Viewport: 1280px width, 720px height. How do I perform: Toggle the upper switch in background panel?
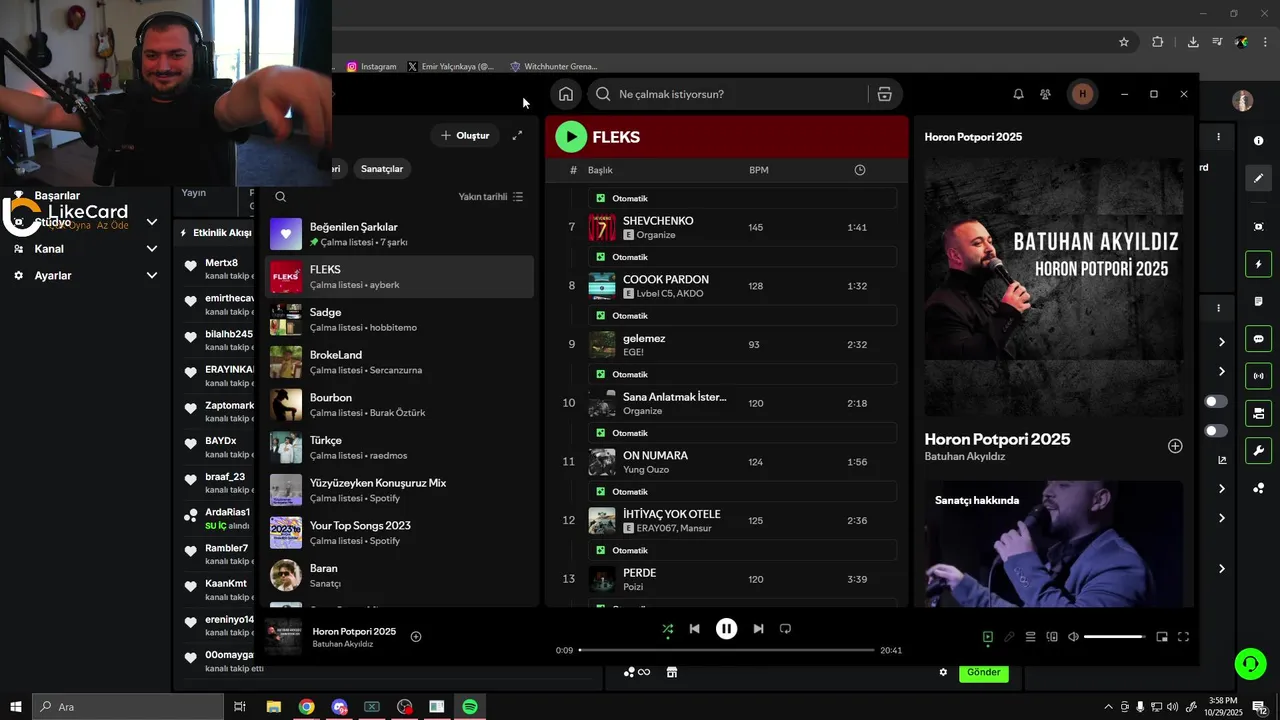1216,401
